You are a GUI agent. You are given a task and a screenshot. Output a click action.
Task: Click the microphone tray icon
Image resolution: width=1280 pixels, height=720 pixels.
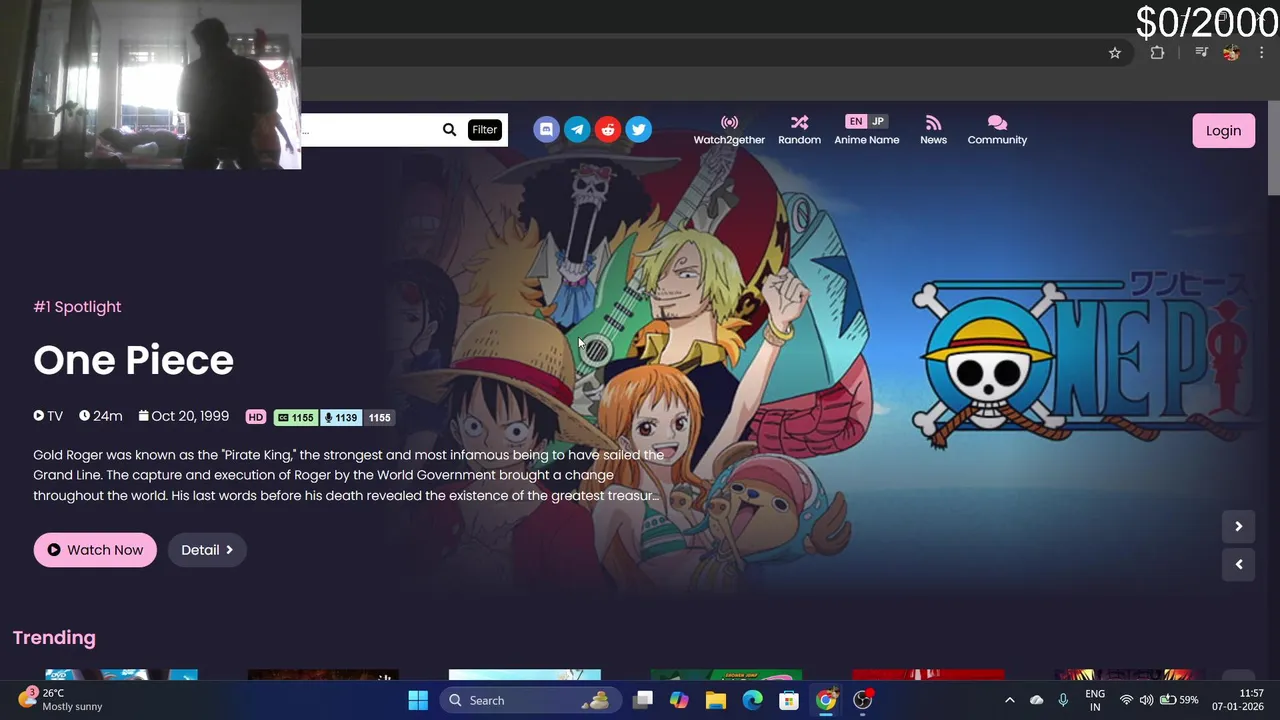[1063, 700]
